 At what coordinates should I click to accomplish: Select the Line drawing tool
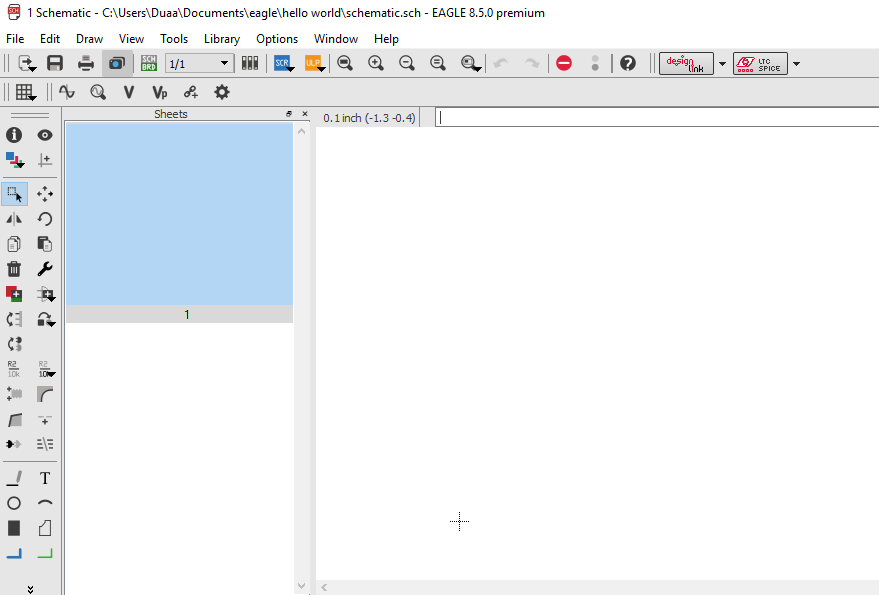coord(14,478)
